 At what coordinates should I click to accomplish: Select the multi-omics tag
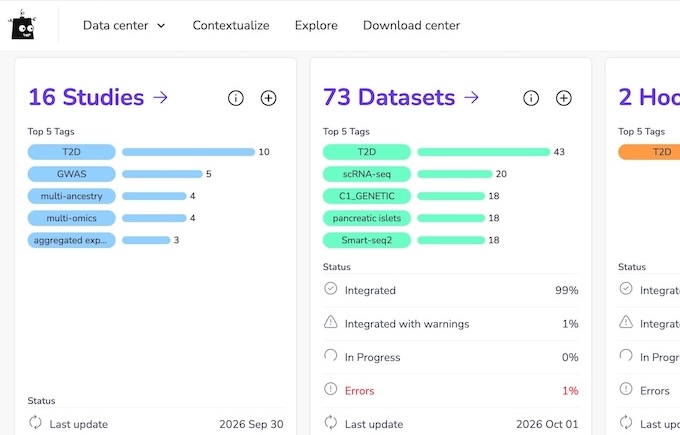[x=72, y=218]
